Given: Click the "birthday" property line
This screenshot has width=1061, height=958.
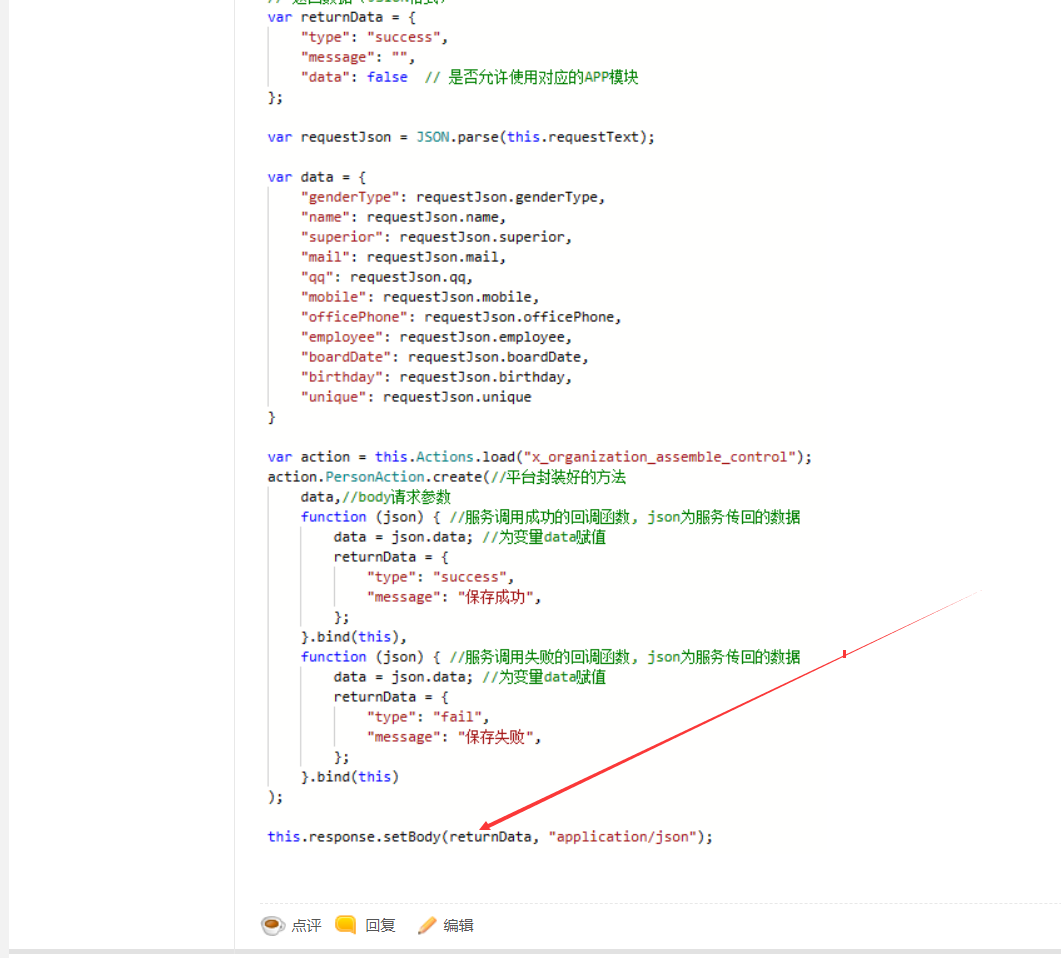Looking at the screenshot, I should [436, 377].
